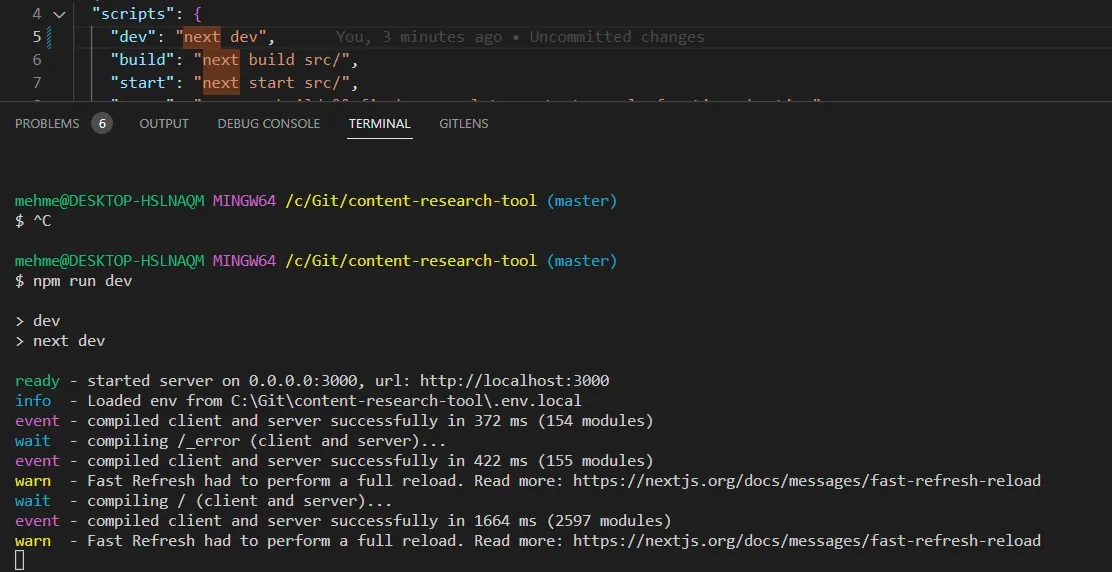Click line number 7 in the gutter
This screenshot has height=572, width=1112.
[37, 82]
